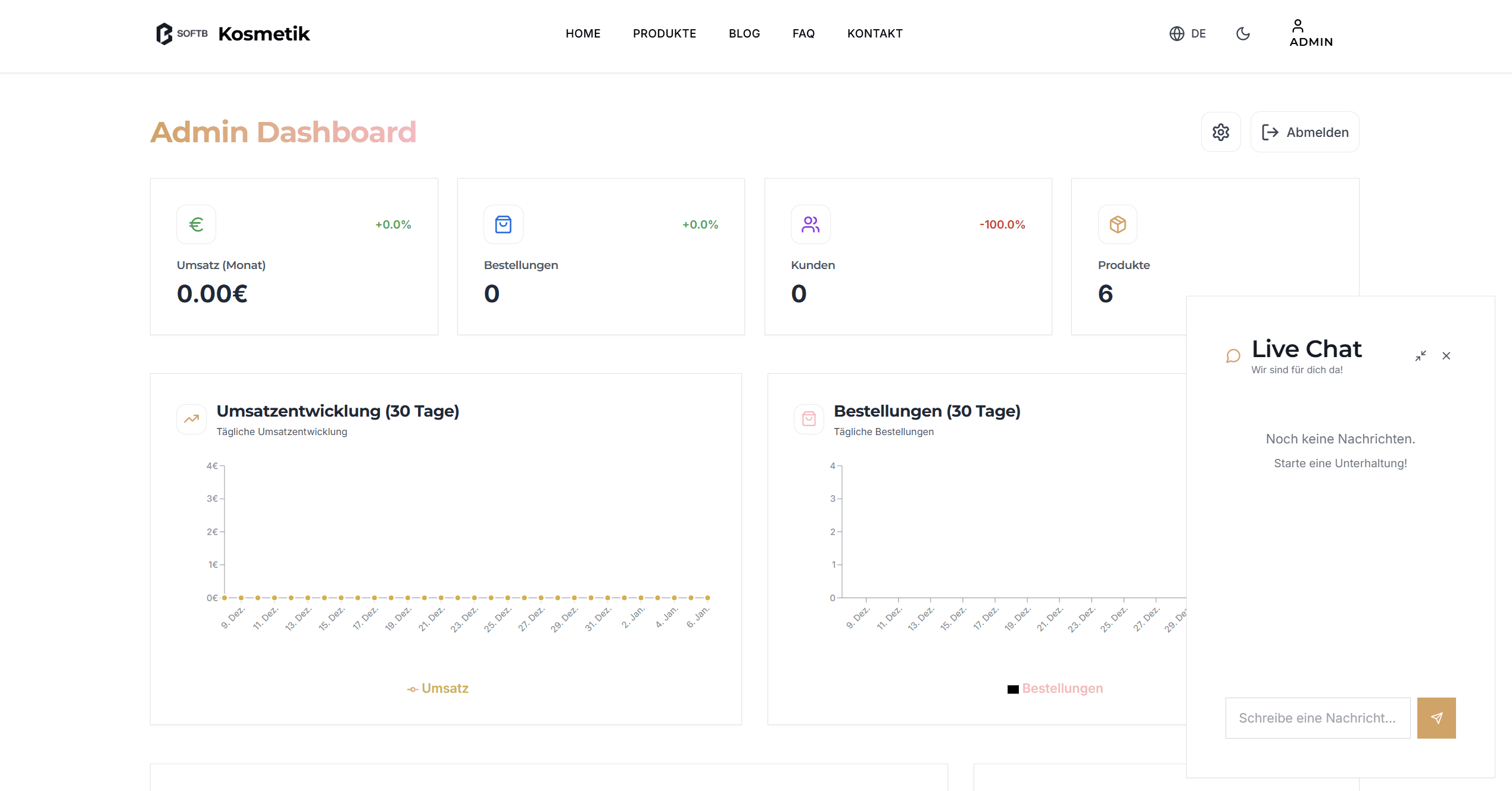Click the Produkte package box icon
The height and width of the screenshot is (791, 1512).
(1117, 224)
